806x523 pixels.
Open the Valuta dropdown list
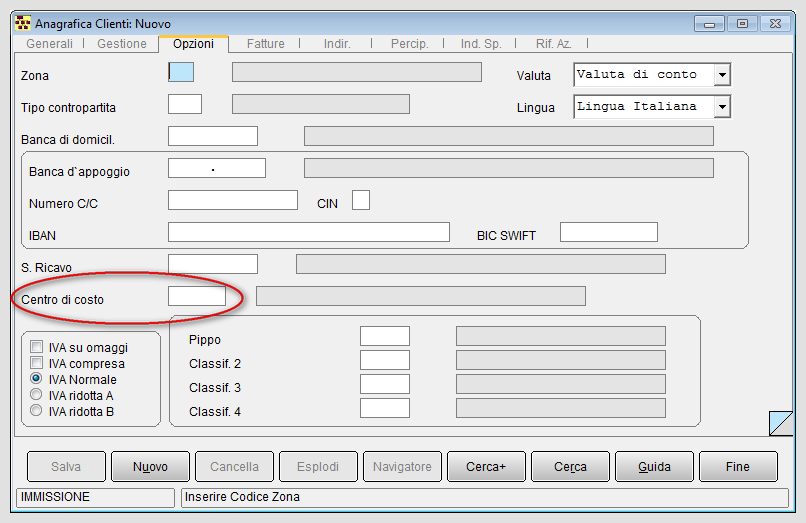(x=722, y=75)
